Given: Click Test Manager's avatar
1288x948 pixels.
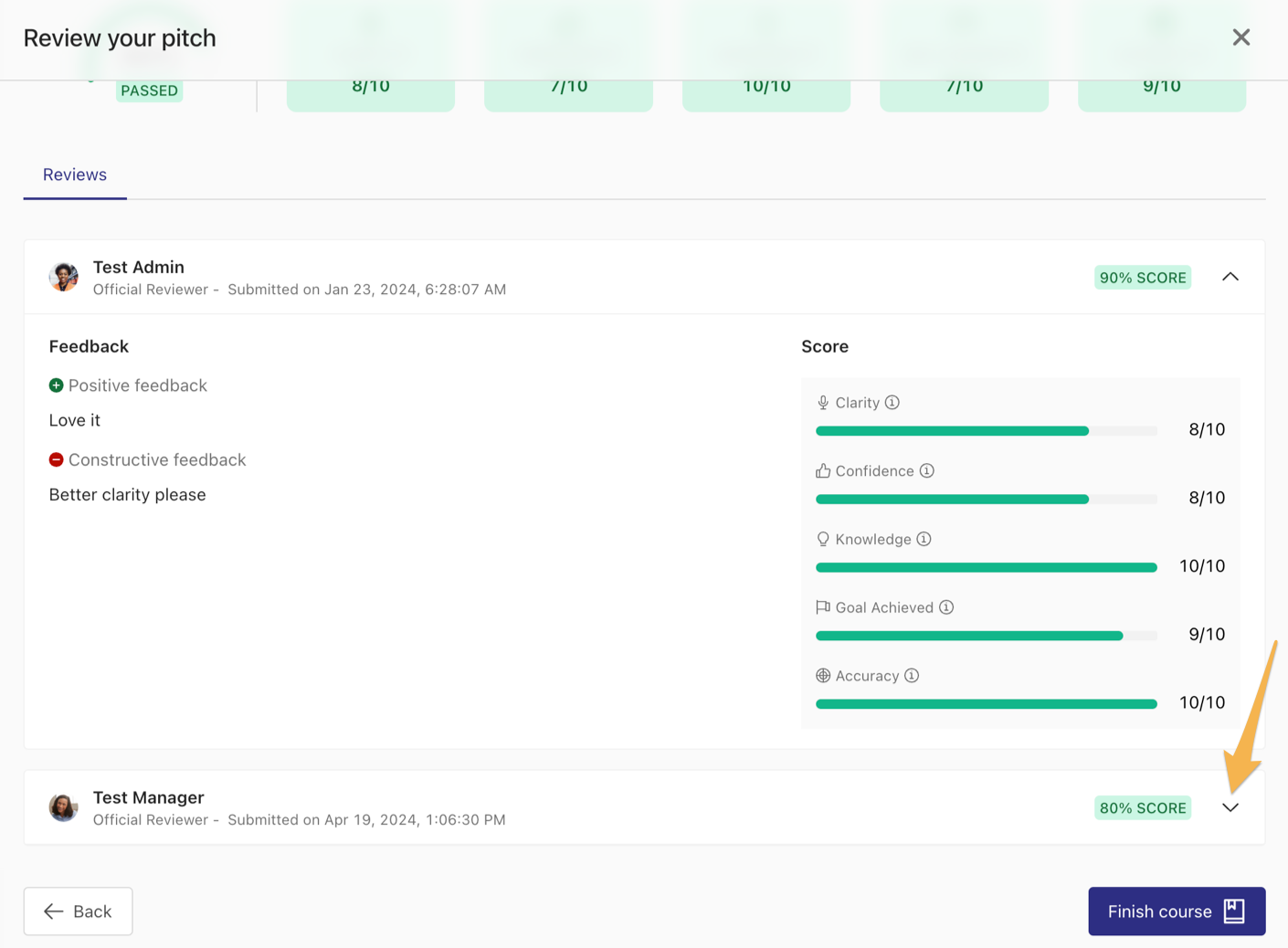Looking at the screenshot, I should pos(63,807).
